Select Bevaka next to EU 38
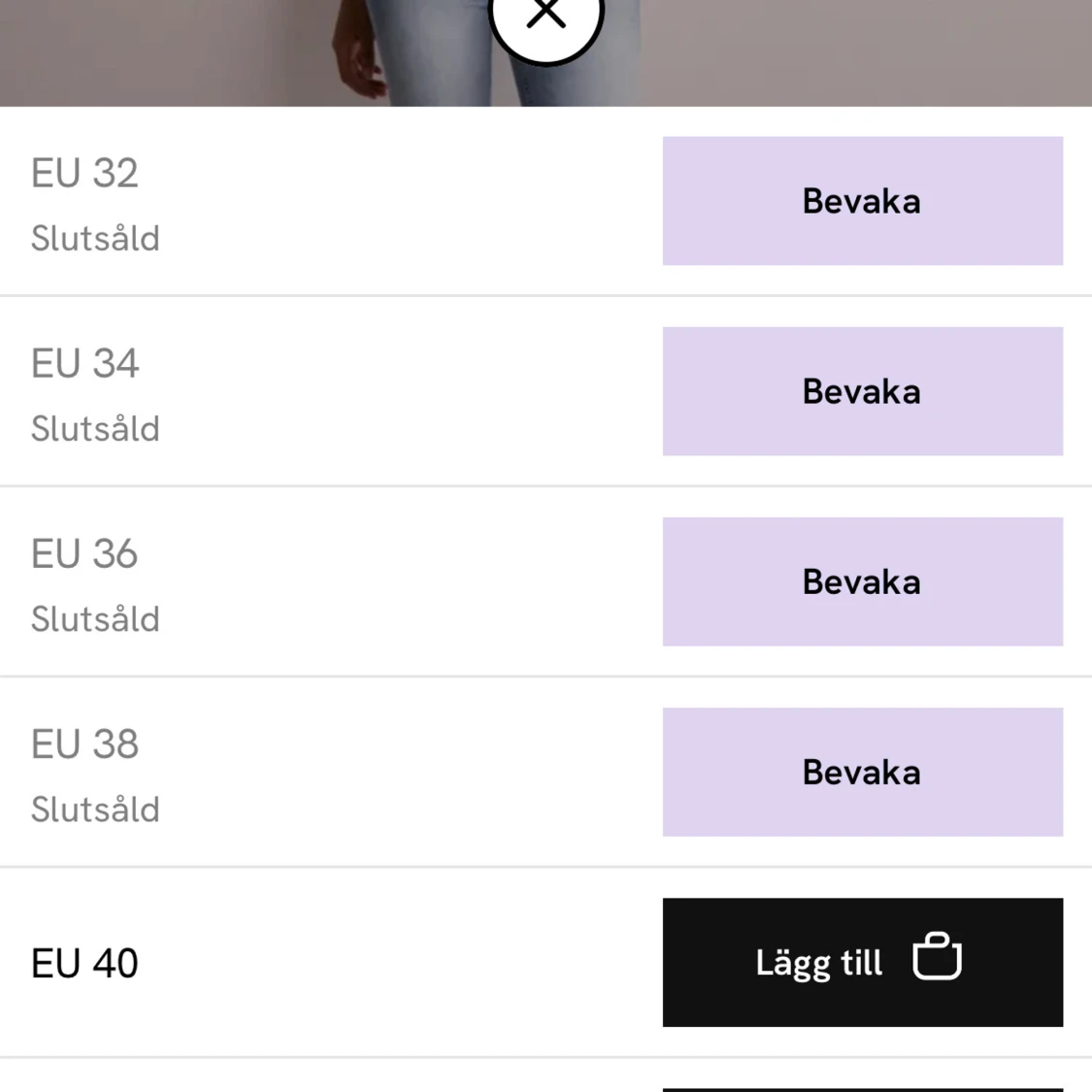This screenshot has height=1092, width=1092. click(863, 773)
